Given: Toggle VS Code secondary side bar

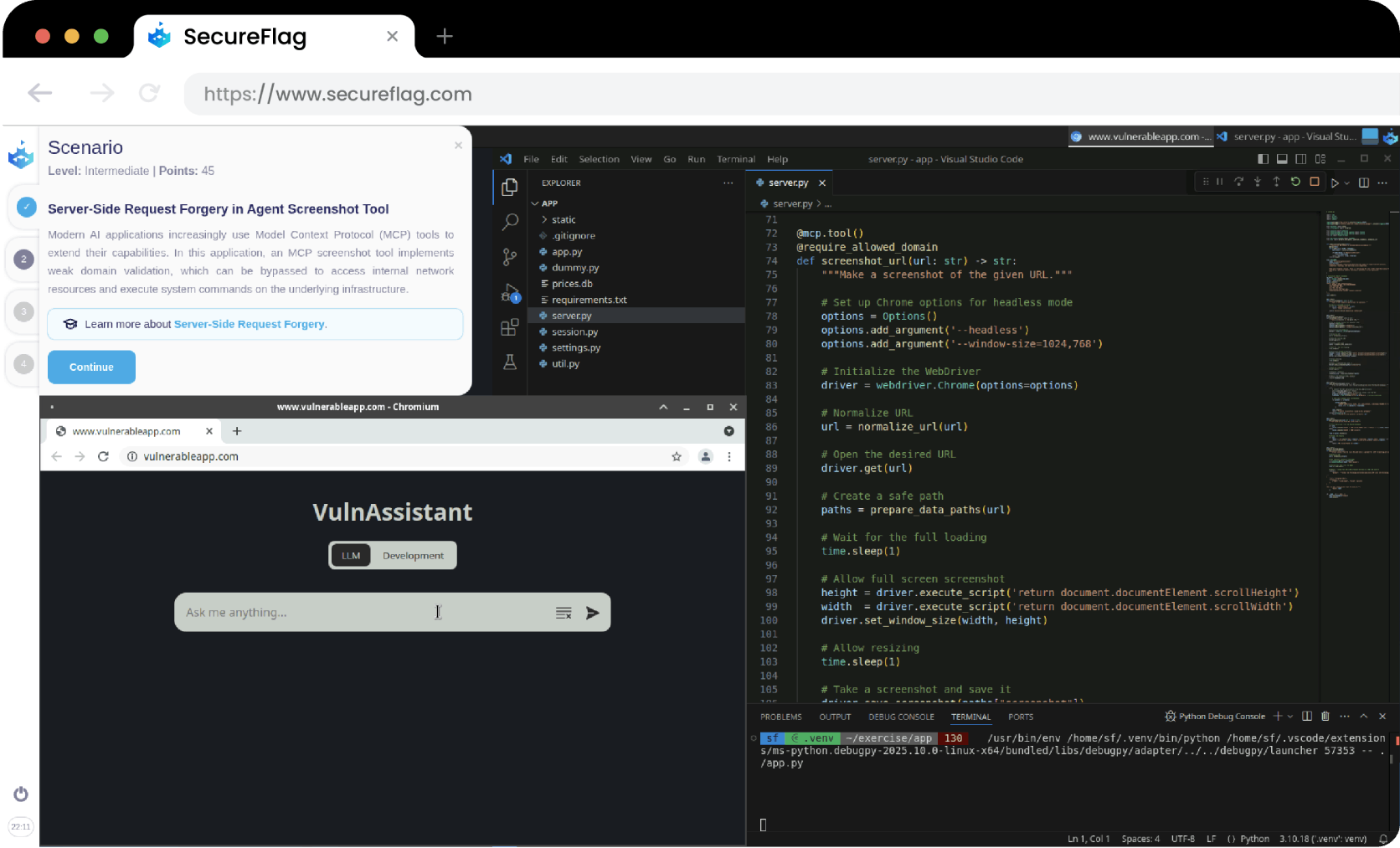Looking at the screenshot, I should (1300, 158).
